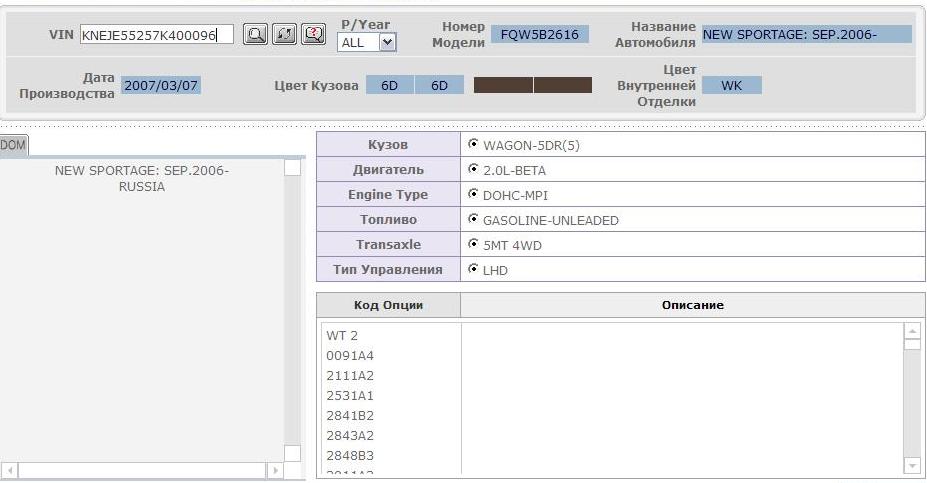
Task: Click the refresh icon next to VIN
Action: coord(284,35)
